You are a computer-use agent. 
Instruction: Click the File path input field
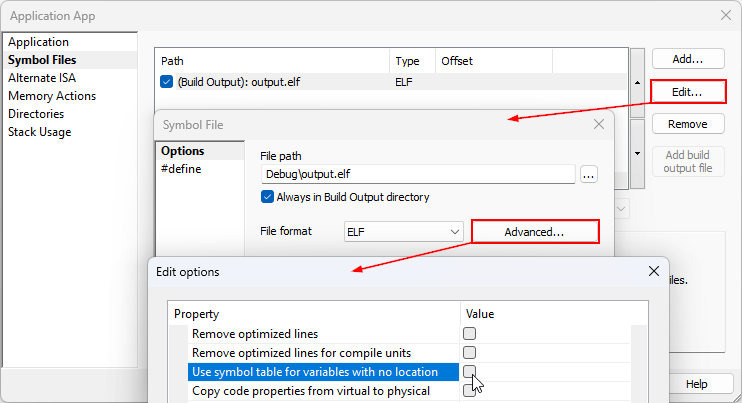pos(417,174)
